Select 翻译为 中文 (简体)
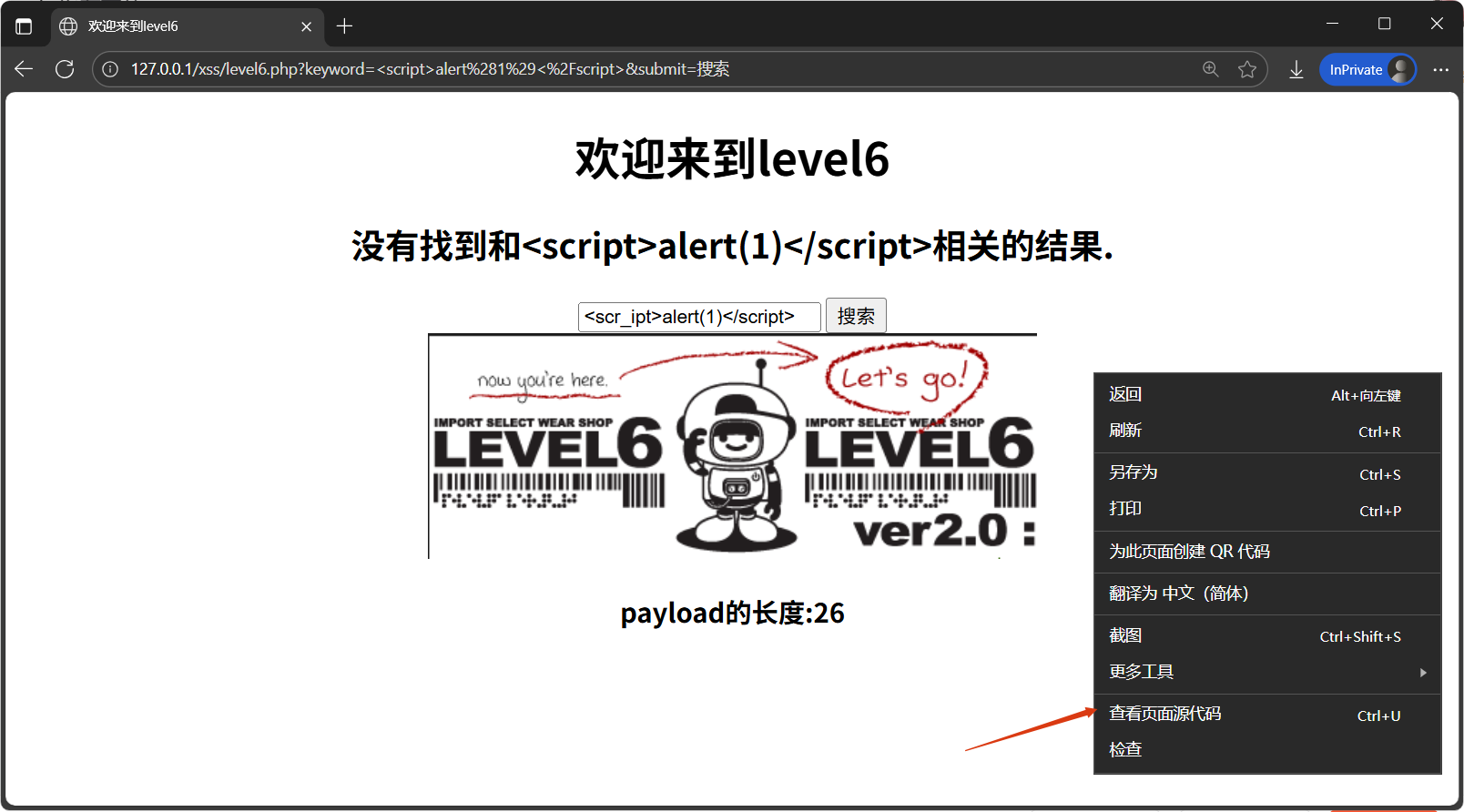1464x812 pixels. 1267,594
